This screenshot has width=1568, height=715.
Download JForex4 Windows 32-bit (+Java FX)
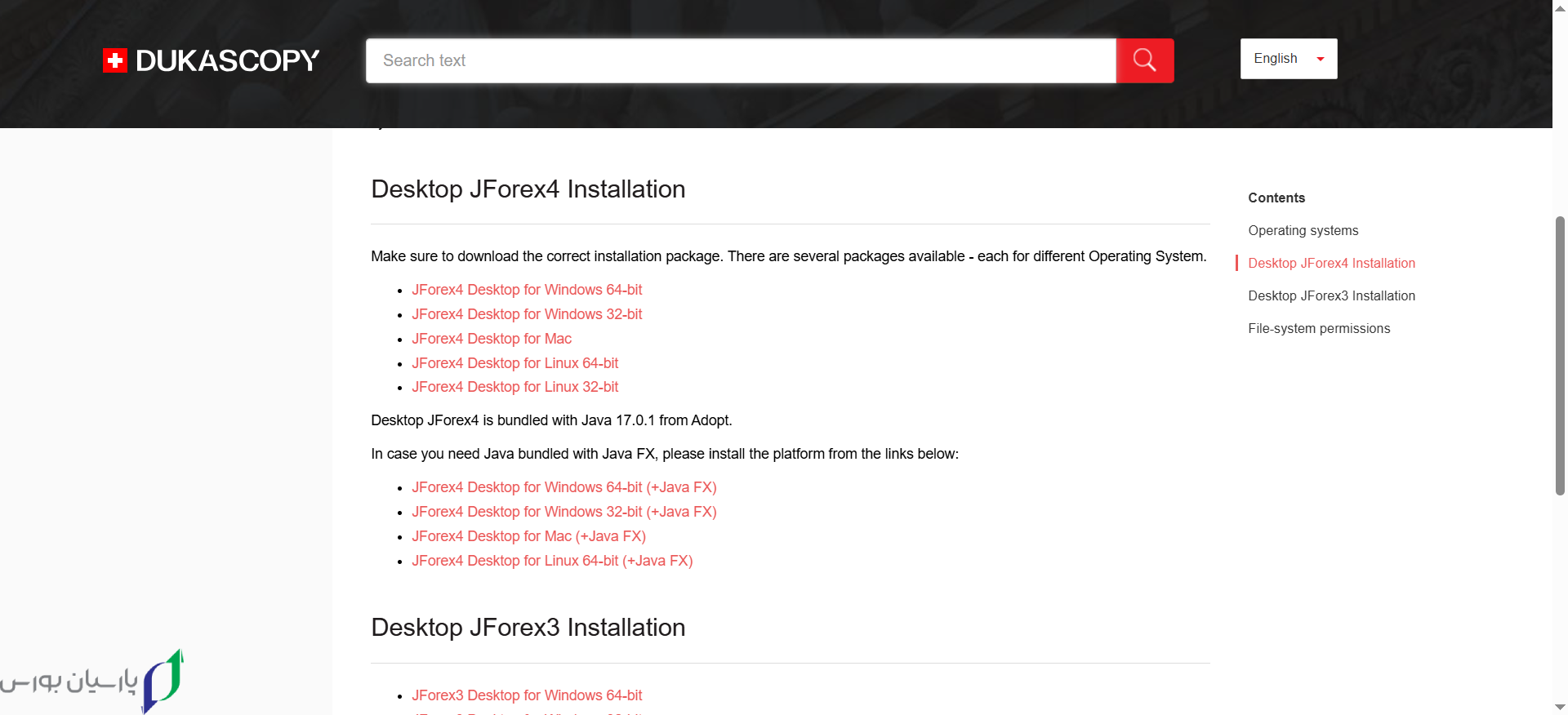(x=564, y=512)
